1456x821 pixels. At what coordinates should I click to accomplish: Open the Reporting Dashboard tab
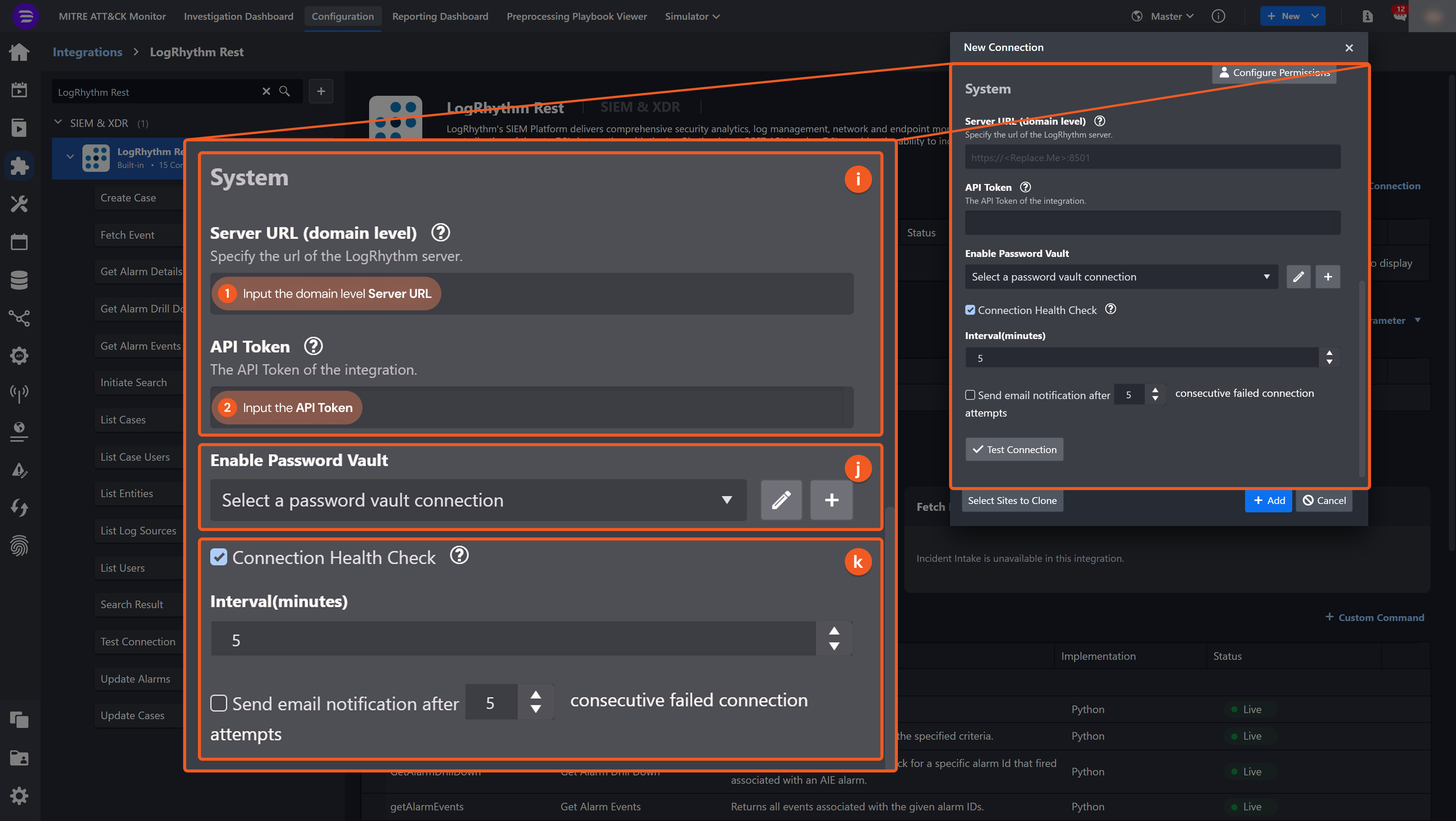440,16
